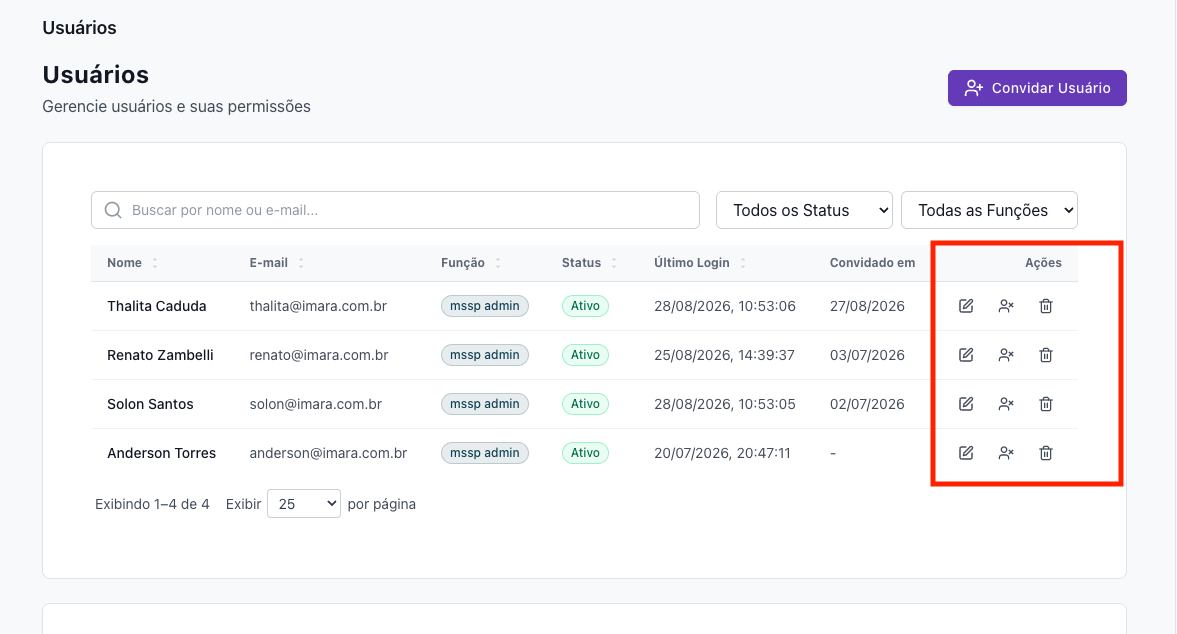1177x634 pixels.
Task: Open the Todos os Status dropdown
Action: pos(804,210)
